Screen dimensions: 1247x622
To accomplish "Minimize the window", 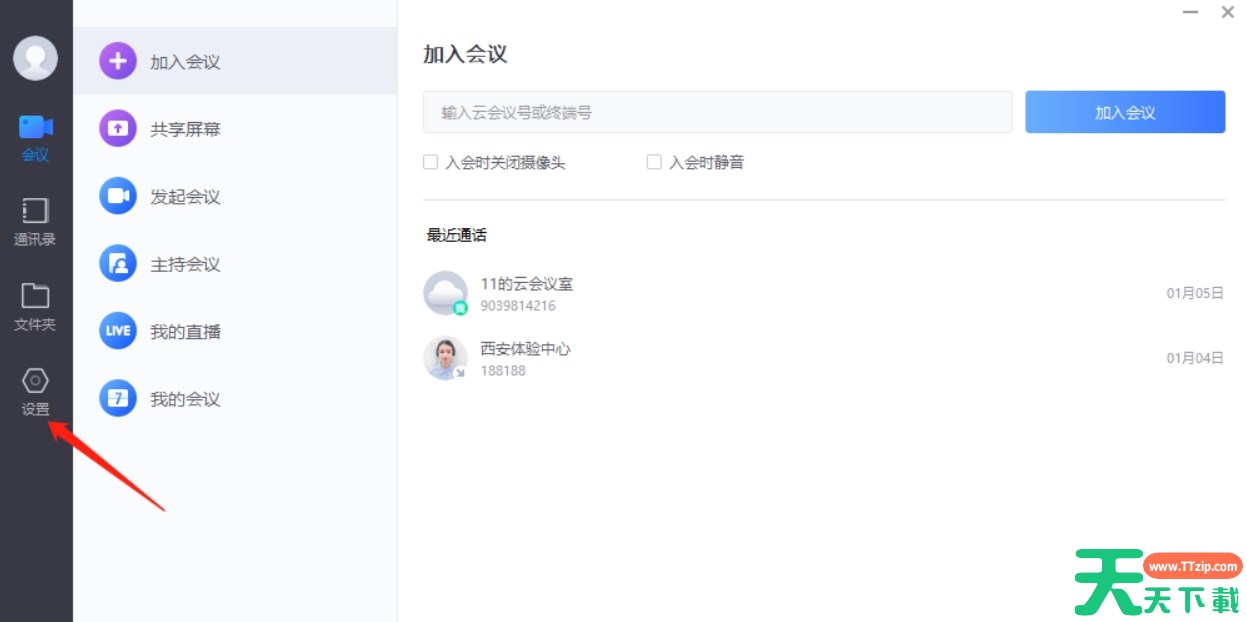I will click(1190, 12).
